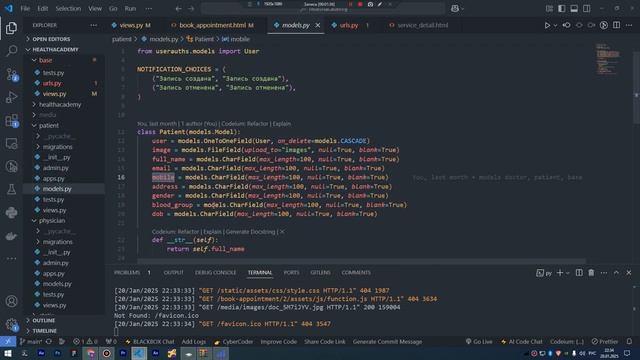Delete the terminal with trash icon
Viewport: 640px width, 360px height.
click(591, 273)
